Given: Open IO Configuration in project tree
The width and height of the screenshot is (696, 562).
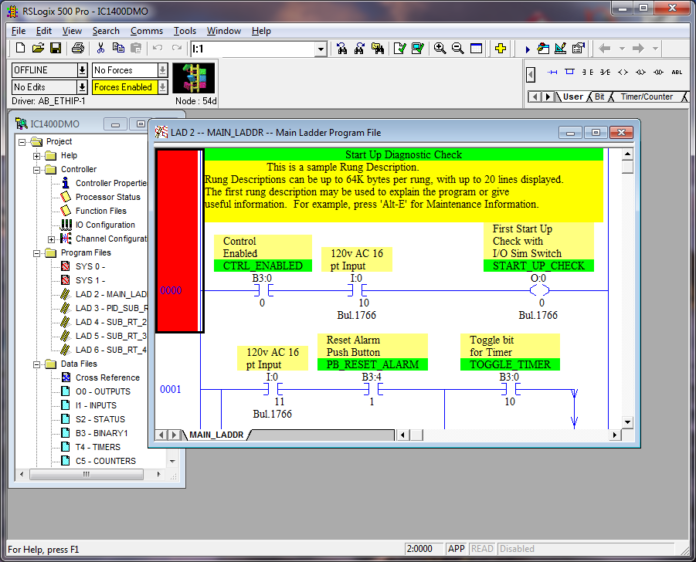Looking at the screenshot, I should point(105,225).
